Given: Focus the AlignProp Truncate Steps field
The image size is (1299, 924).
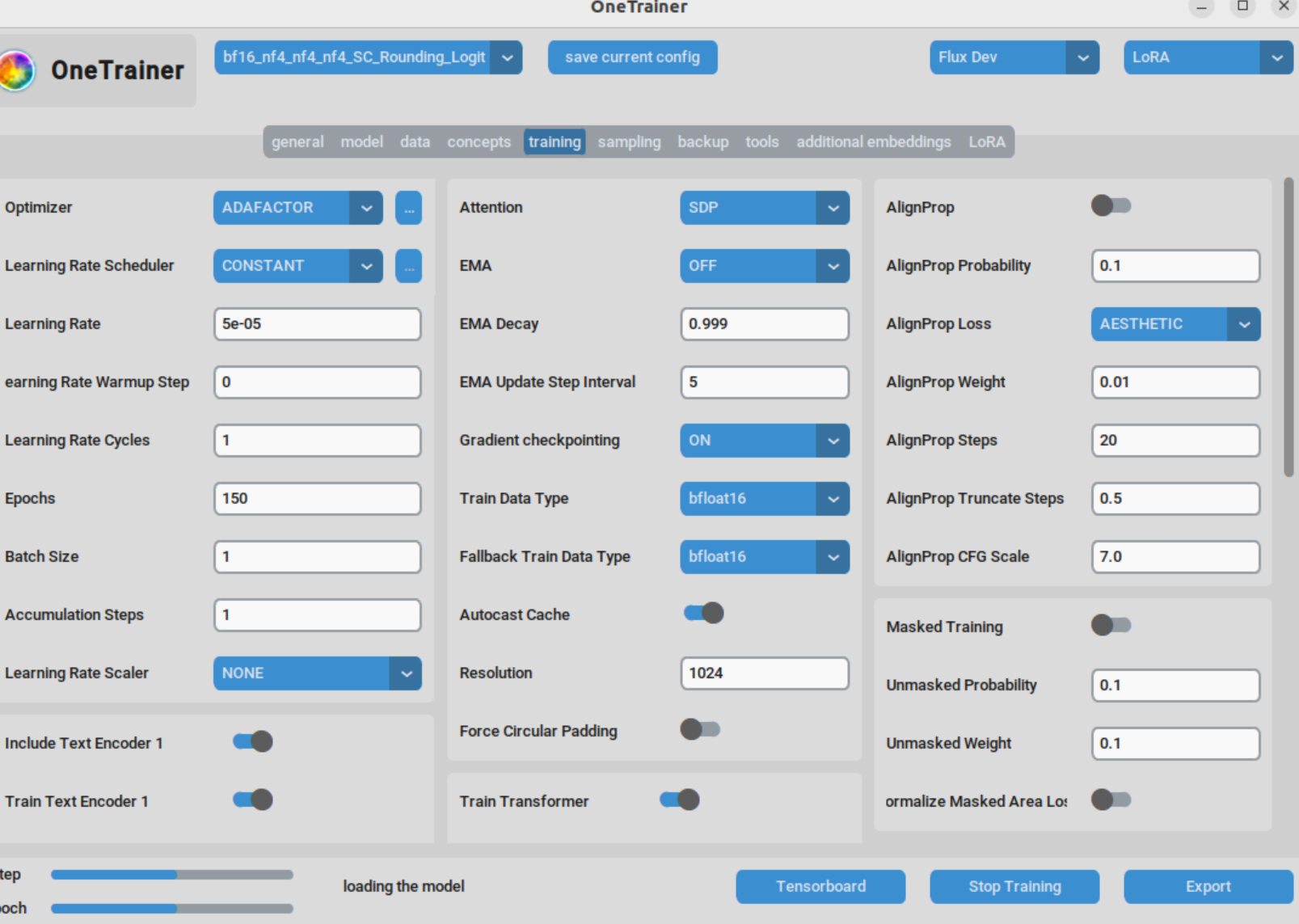Looking at the screenshot, I should 1176,499.
